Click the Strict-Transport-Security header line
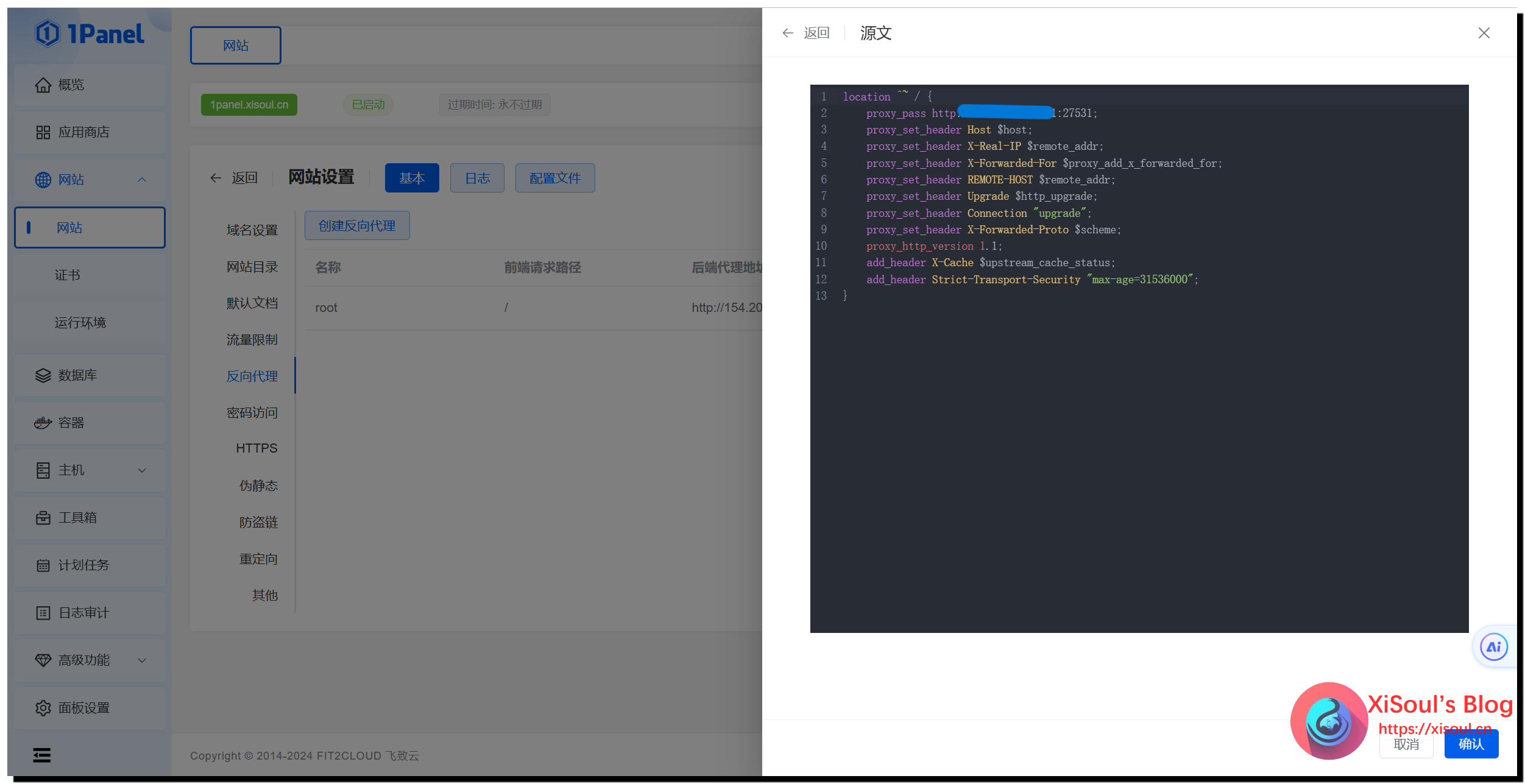 pyautogui.click(x=1032, y=280)
